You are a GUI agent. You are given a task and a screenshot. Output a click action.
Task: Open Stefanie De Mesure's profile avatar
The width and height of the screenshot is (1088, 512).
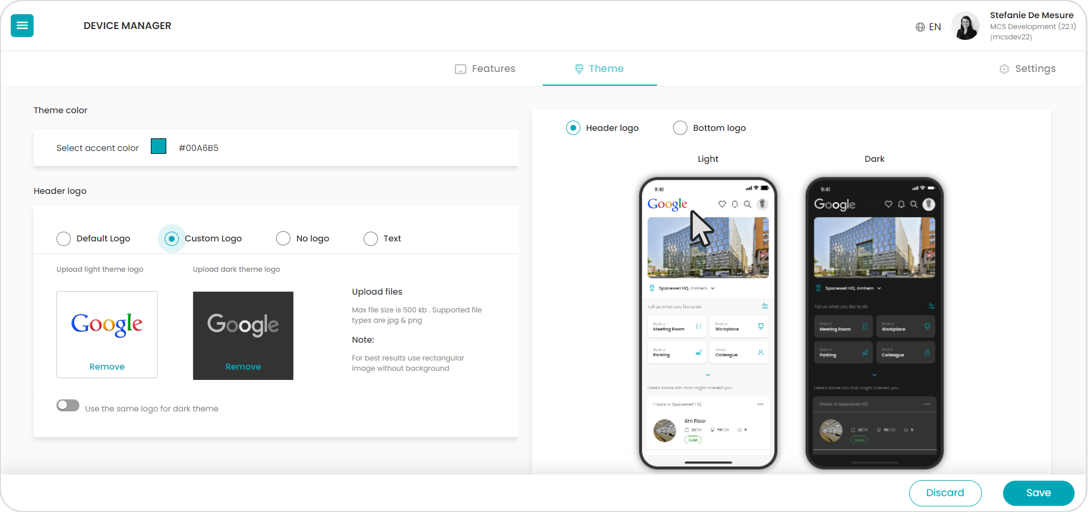965,26
